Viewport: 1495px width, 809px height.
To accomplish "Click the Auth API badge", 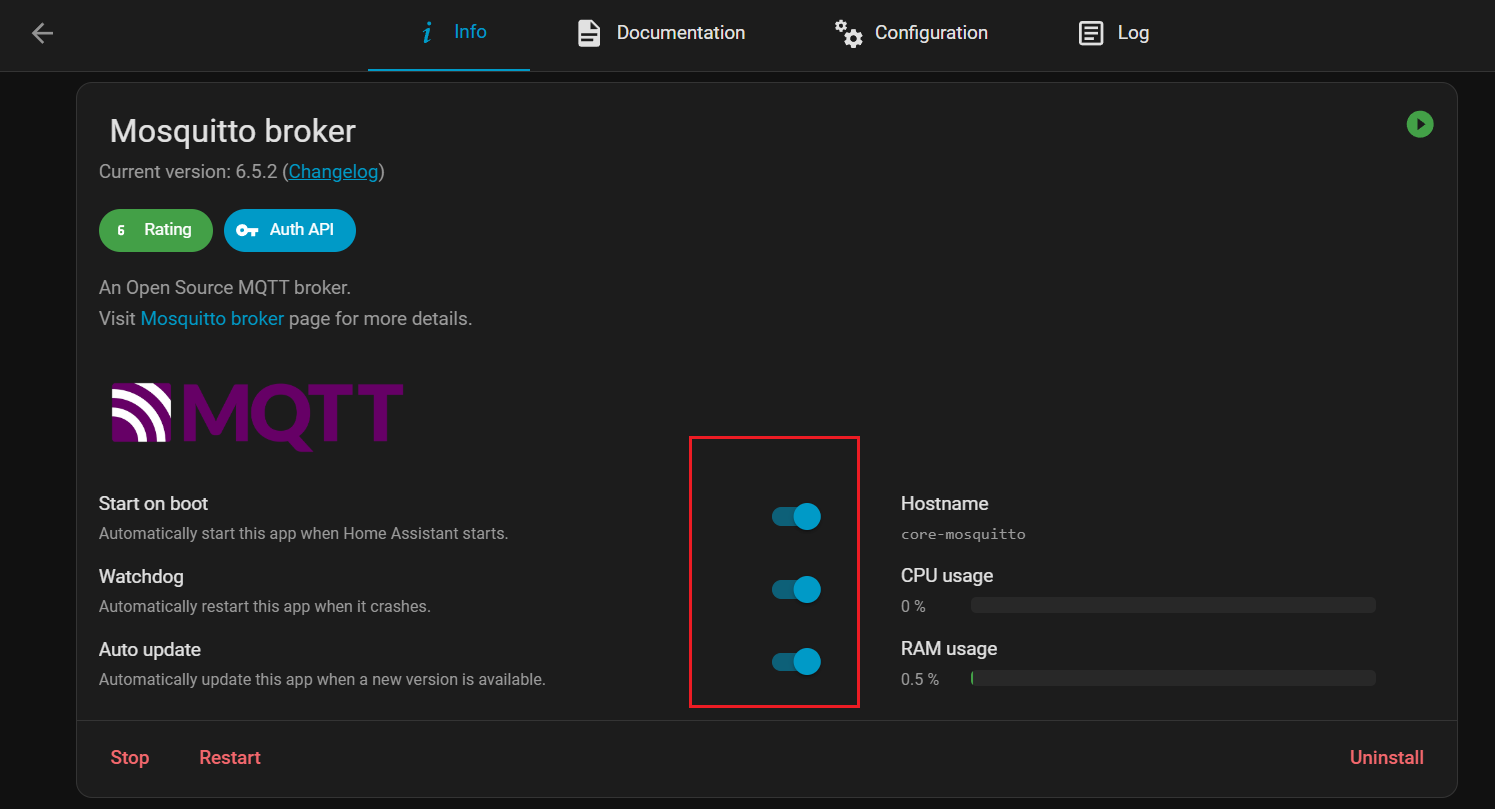I will click(290, 230).
